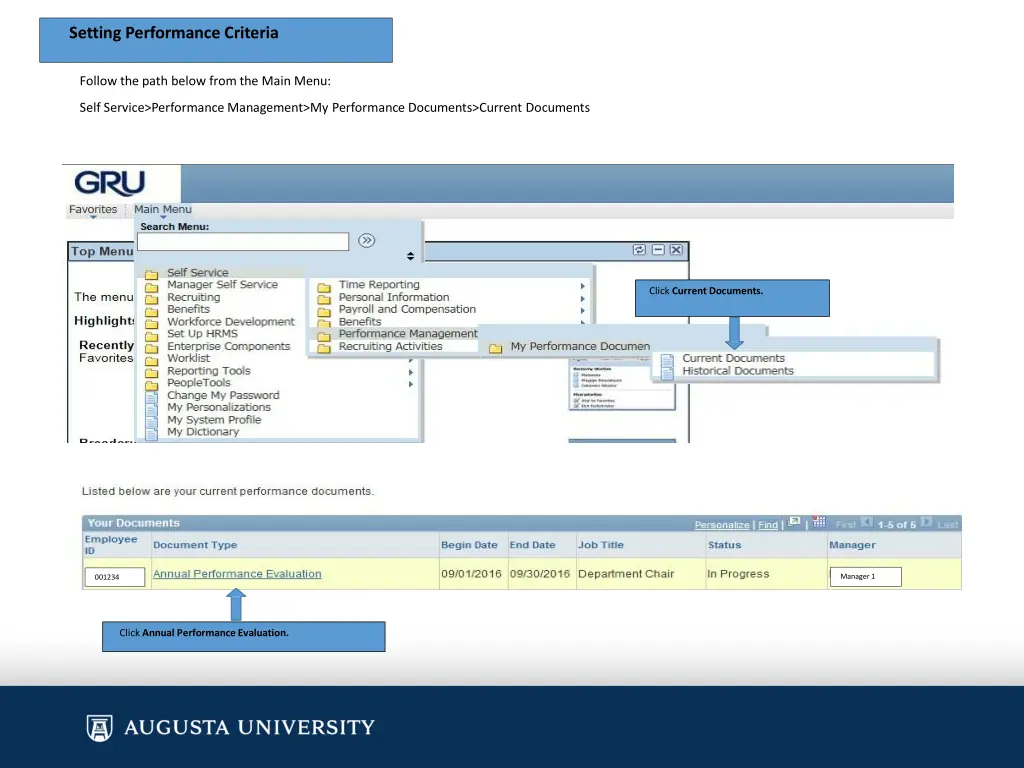This screenshot has width=1024, height=768.
Task: Click the page icon beside My Dictionary
Action: pos(152,434)
